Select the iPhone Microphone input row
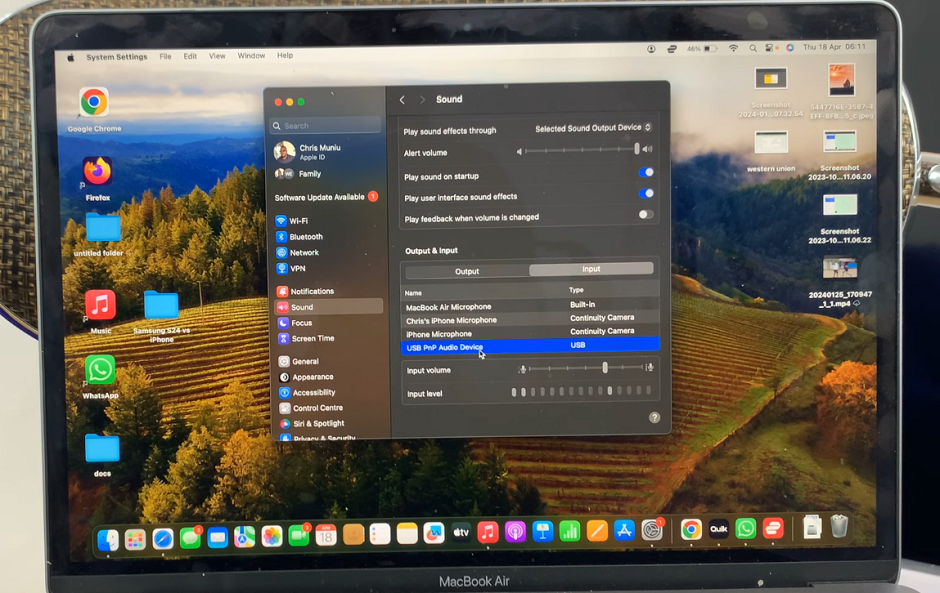 531,333
